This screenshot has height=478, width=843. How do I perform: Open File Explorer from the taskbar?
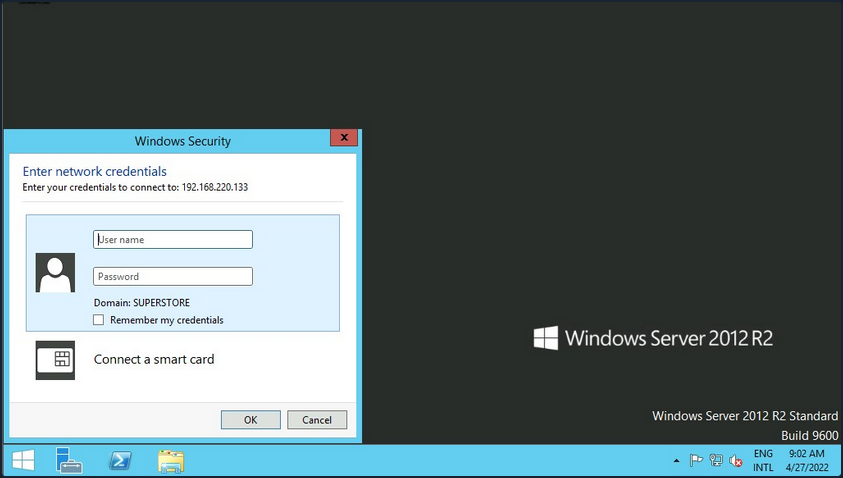pos(171,460)
